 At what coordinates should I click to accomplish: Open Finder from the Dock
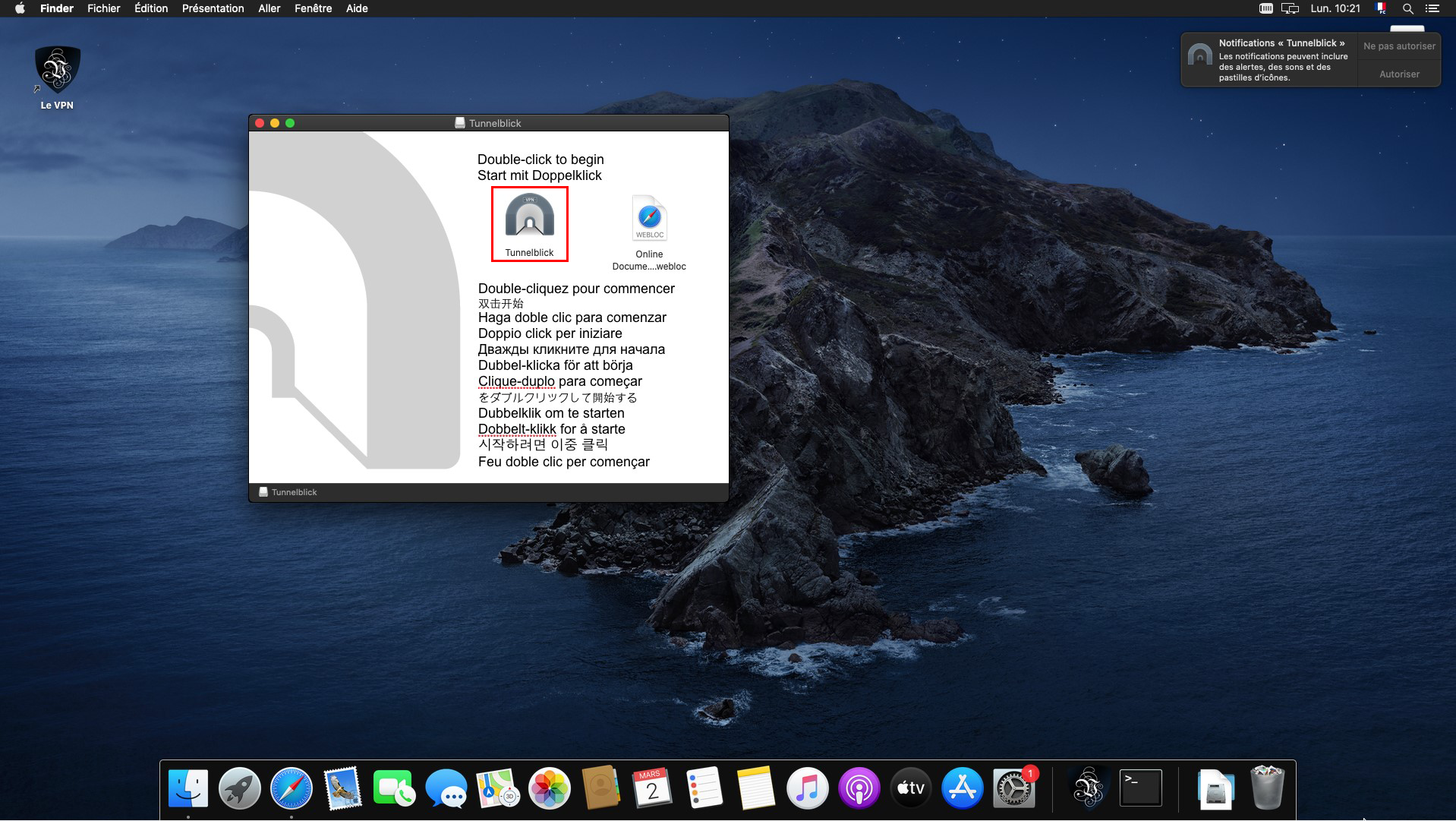pos(188,788)
